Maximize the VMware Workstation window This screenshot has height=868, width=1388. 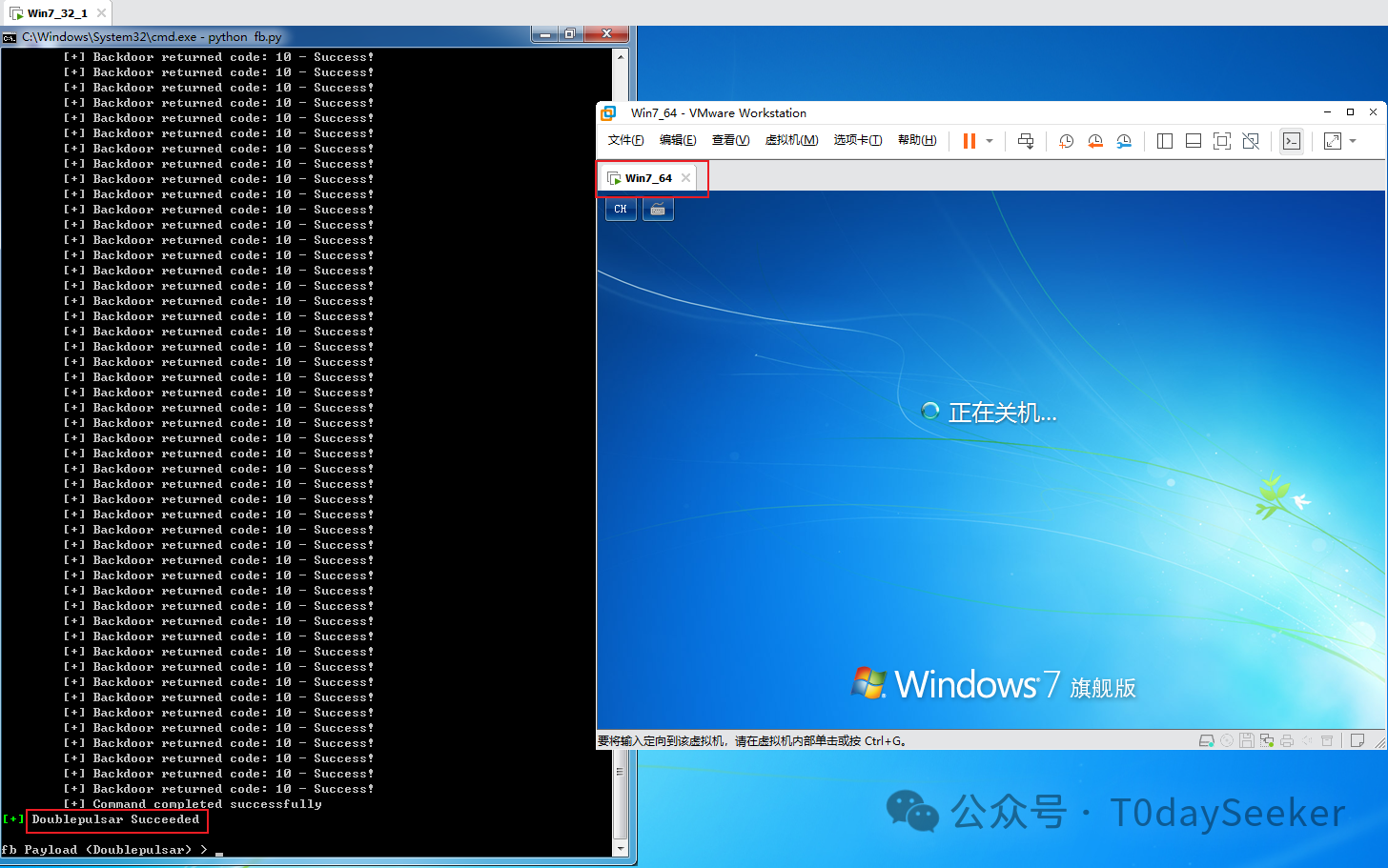[x=1350, y=112]
